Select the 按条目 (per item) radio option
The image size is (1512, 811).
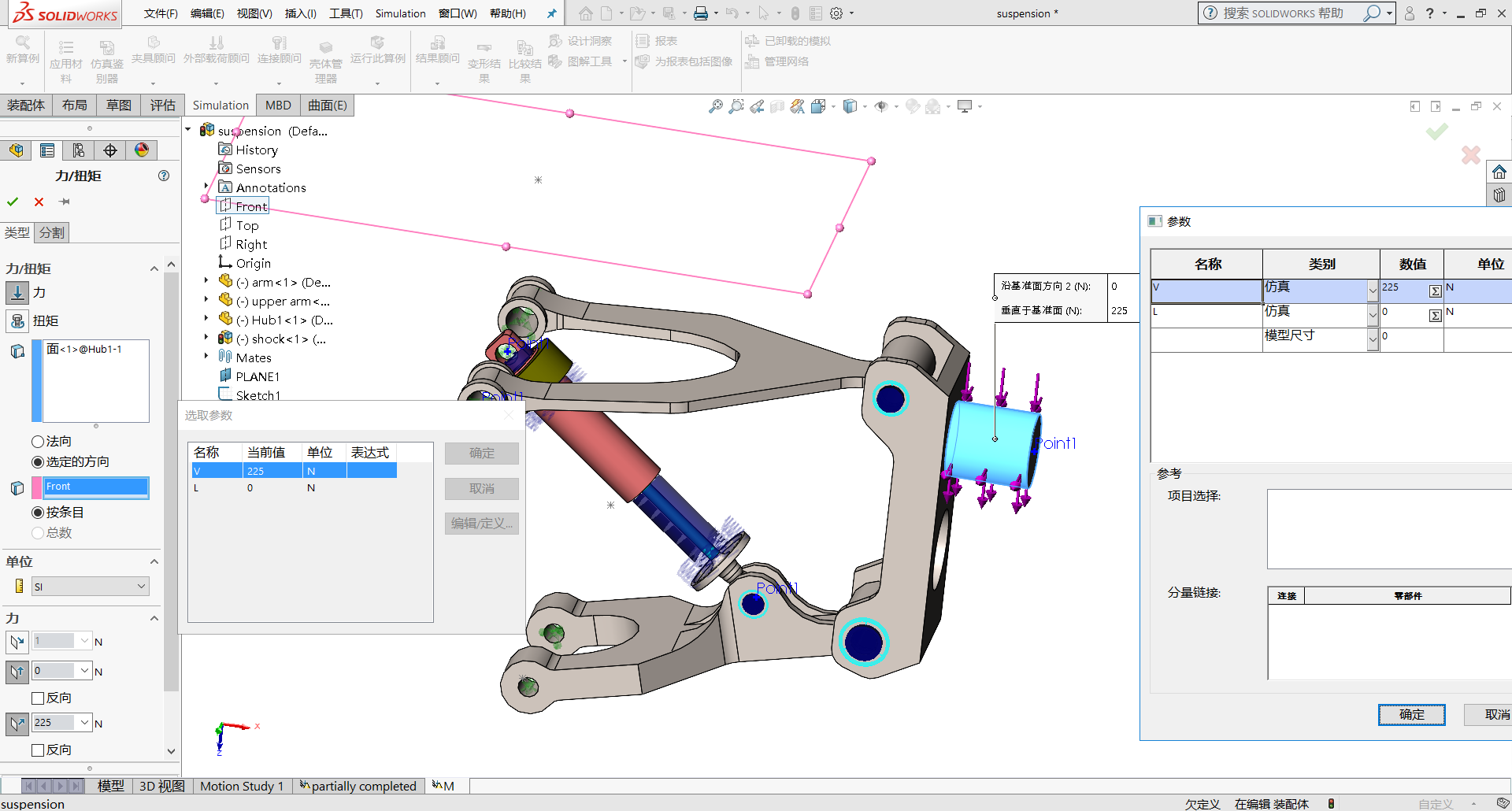click(38, 513)
